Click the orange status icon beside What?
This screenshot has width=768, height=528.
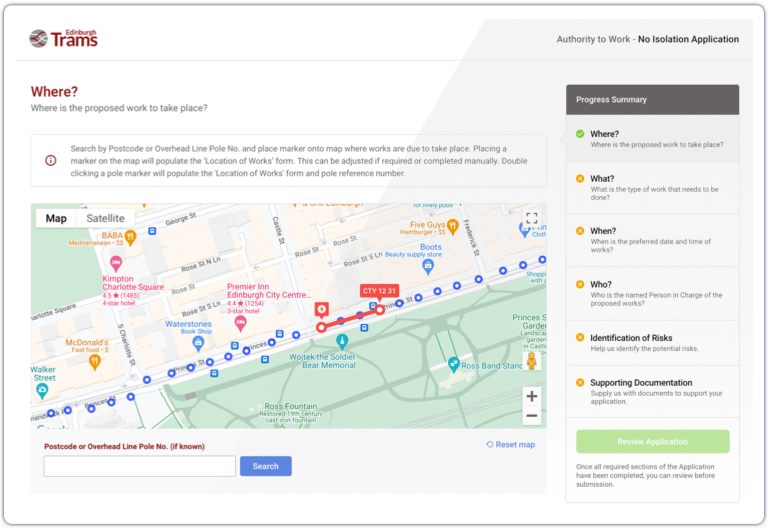580,178
